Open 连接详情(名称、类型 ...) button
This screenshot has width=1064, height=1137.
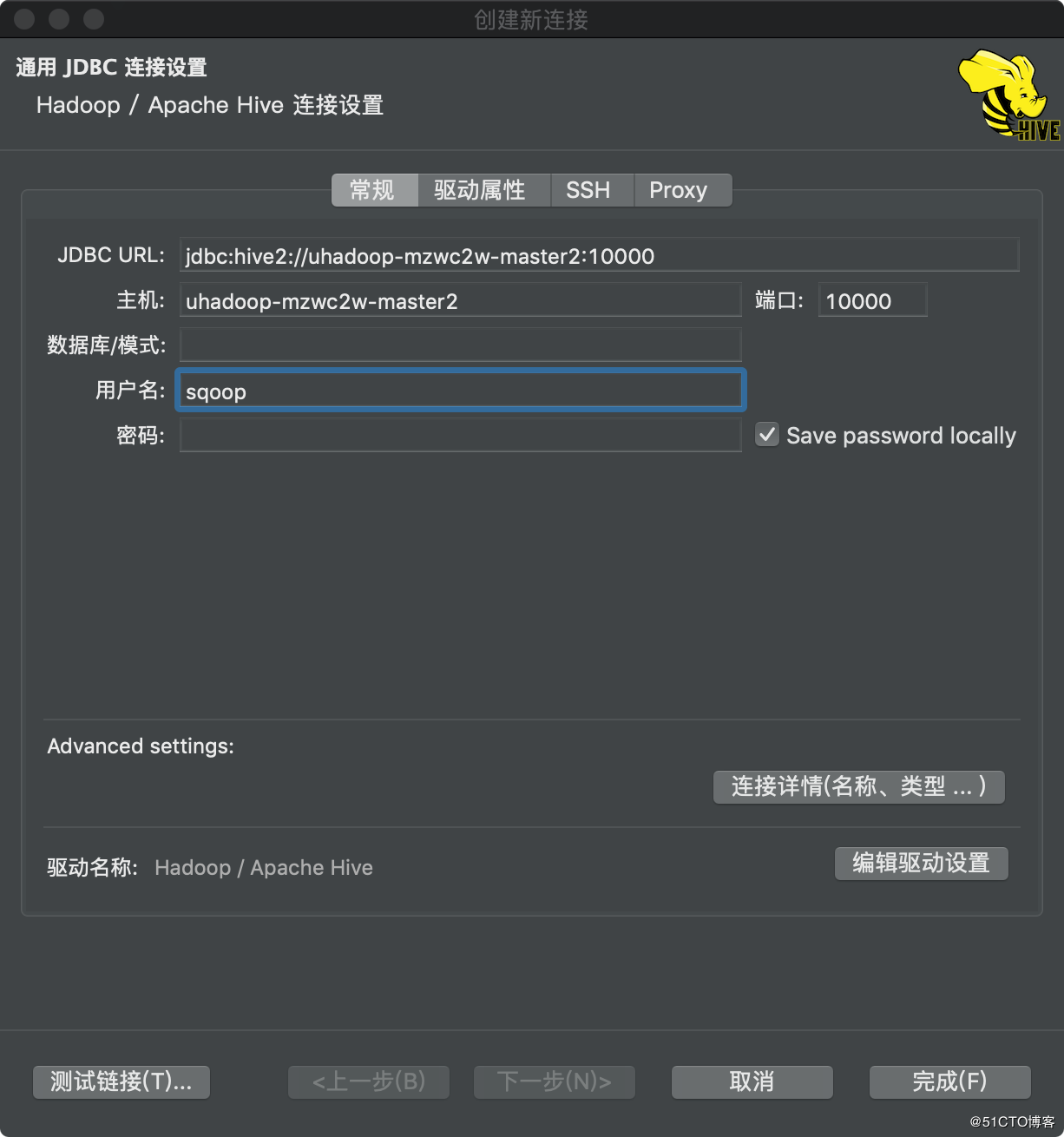tap(858, 786)
